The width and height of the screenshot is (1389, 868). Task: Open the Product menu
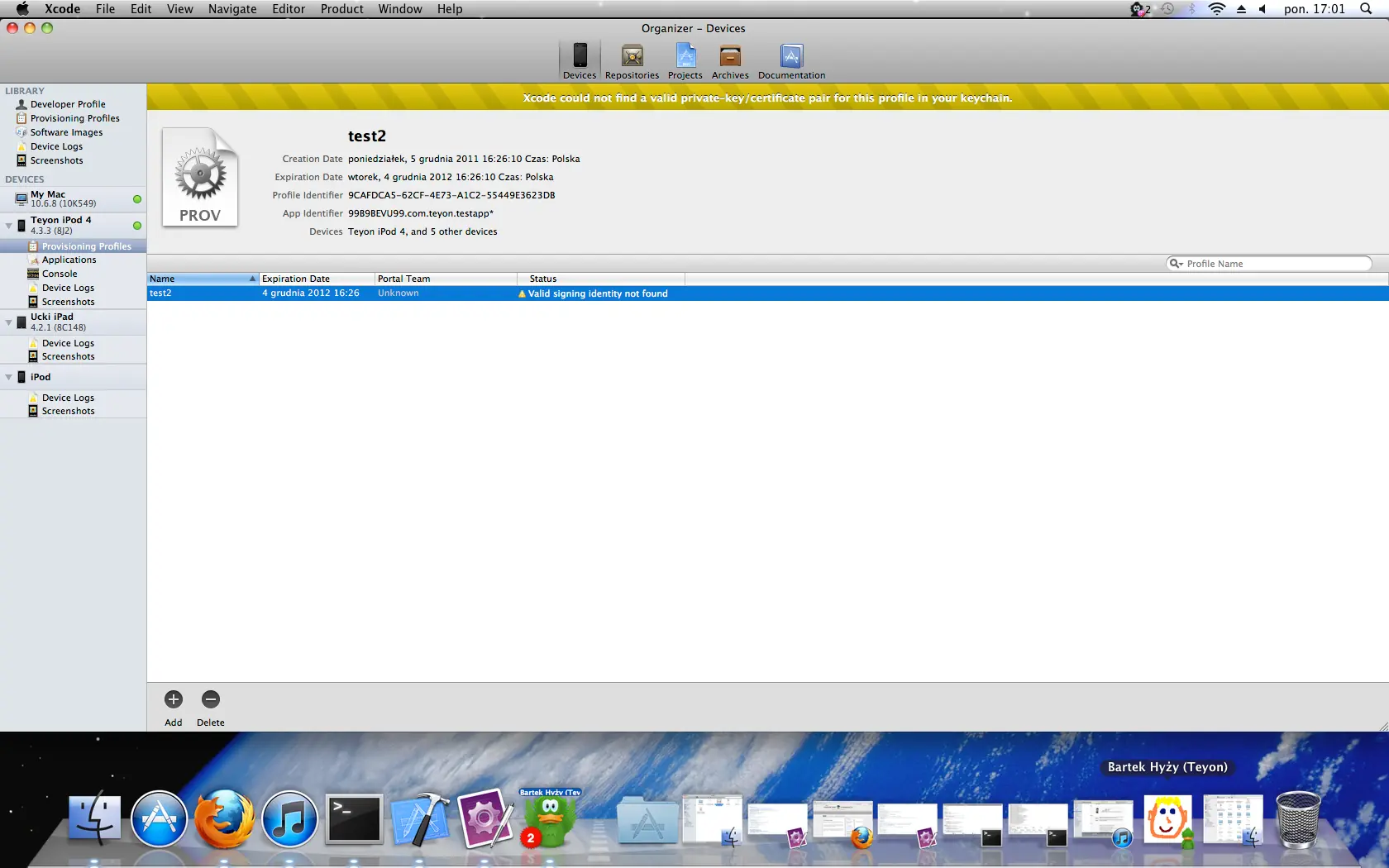click(341, 9)
